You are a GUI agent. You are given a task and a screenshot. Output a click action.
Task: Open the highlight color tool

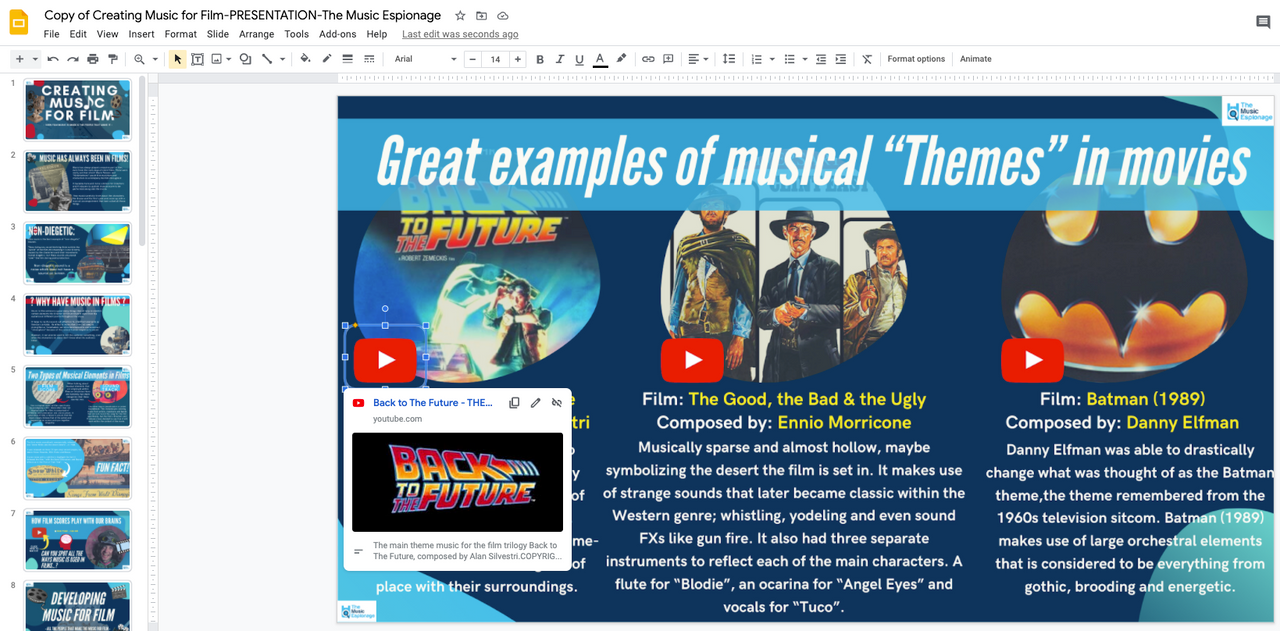click(621, 59)
